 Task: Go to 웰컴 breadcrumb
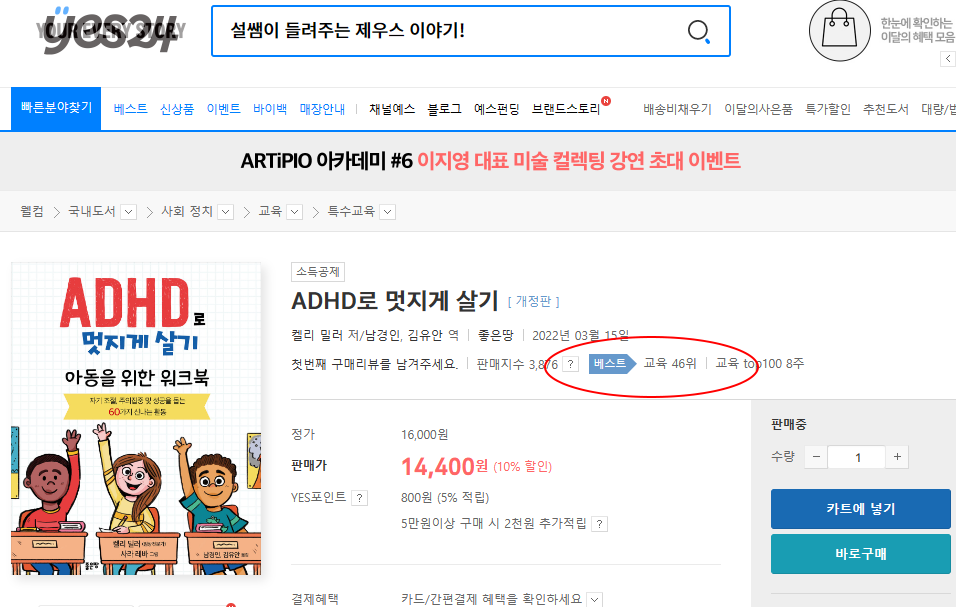tap(32, 211)
